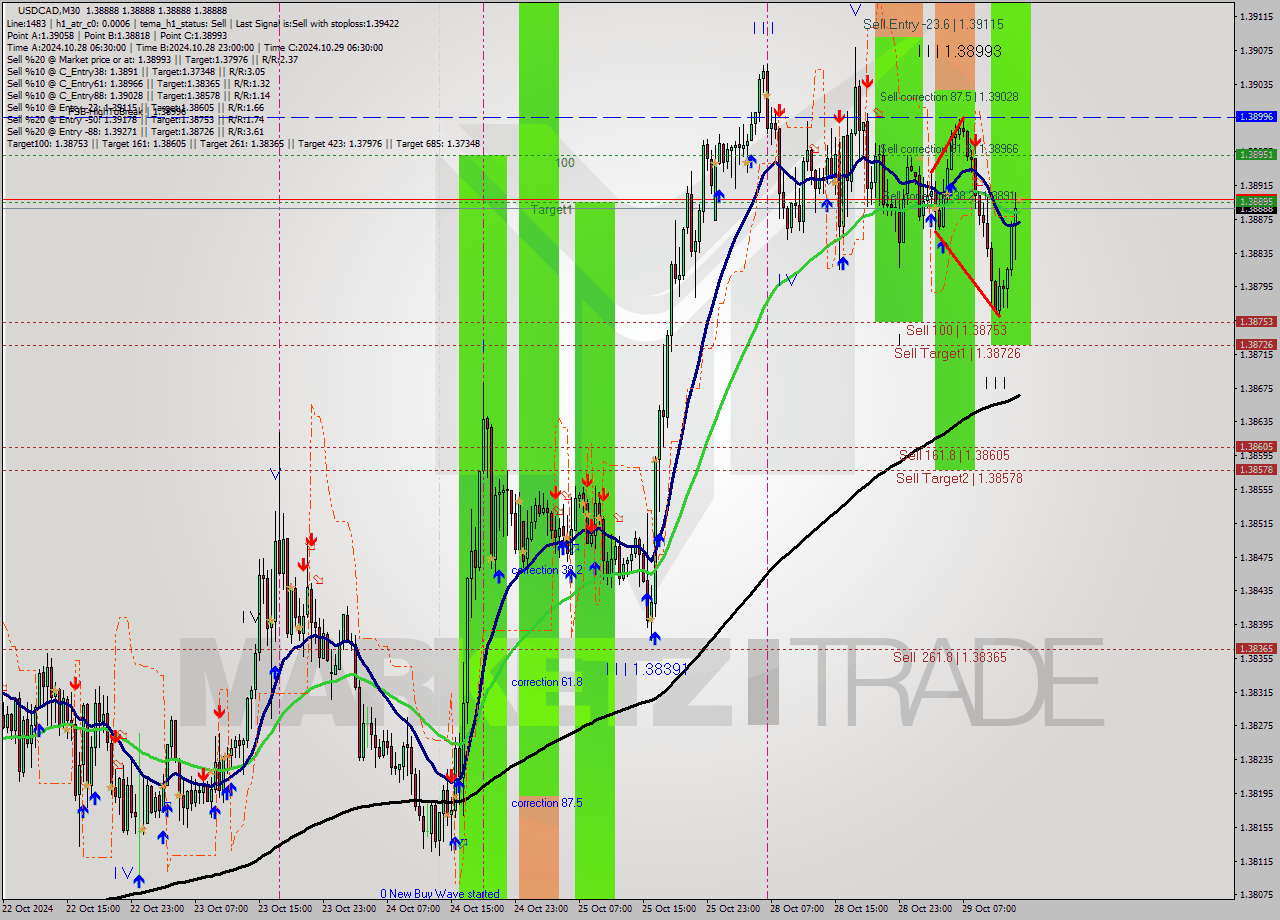This screenshot has width=1280, height=920.
Task: Click the 'Target100: 1.38753' targets line
Action: tap(243, 144)
